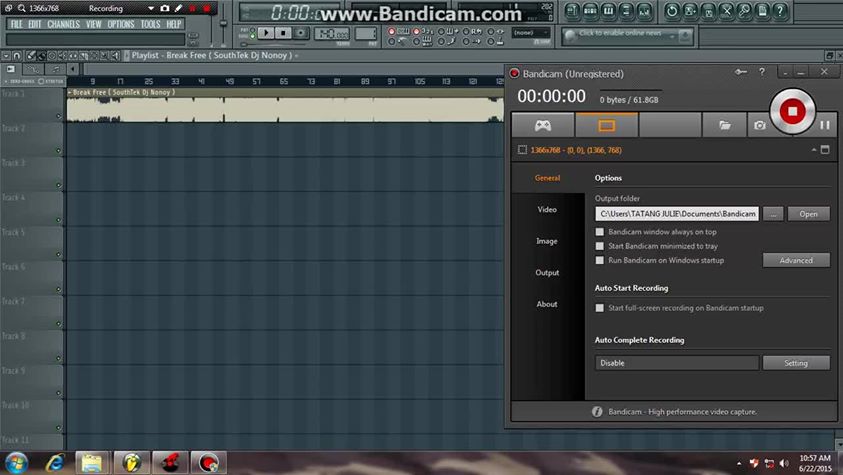Open the playlist options dropdown arrow
The image size is (843, 475).
6,55
